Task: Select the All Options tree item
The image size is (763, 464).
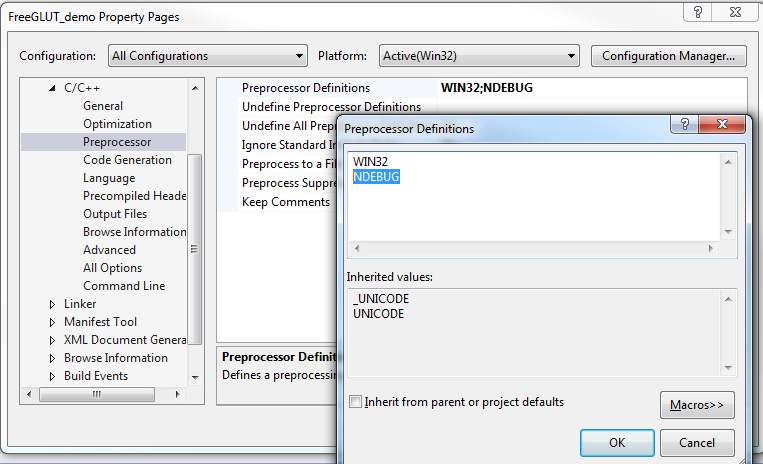Action: [112, 268]
